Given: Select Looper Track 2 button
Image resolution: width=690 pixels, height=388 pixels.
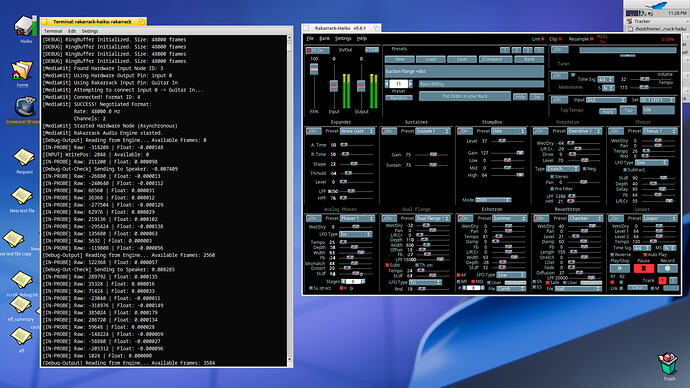Looking at the screenshot, I should (x=673, y=280).
